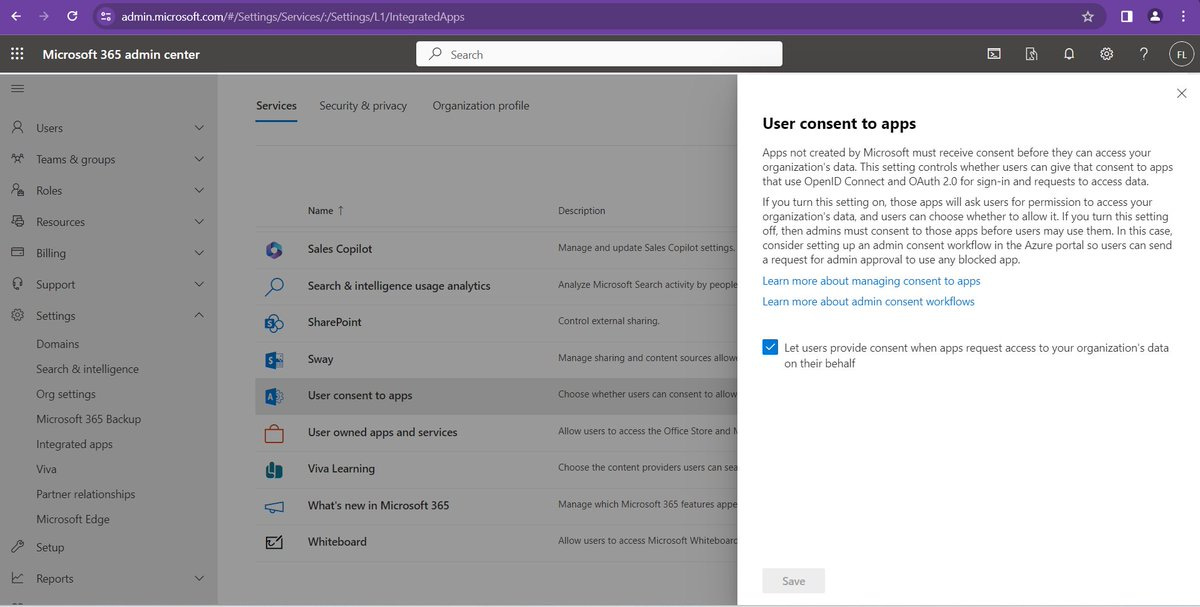Click the download mobile app icon in header

[x=1031, y=54]
